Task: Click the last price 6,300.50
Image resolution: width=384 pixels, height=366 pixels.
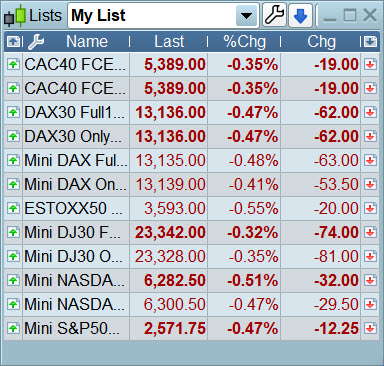Action: [175, 305]
